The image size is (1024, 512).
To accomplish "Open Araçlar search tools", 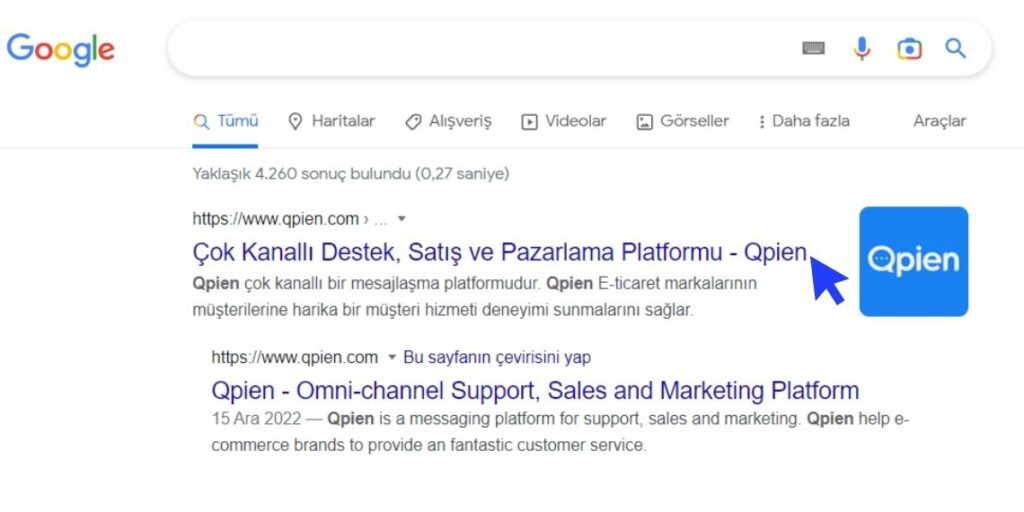I will [x=939, y=121].
